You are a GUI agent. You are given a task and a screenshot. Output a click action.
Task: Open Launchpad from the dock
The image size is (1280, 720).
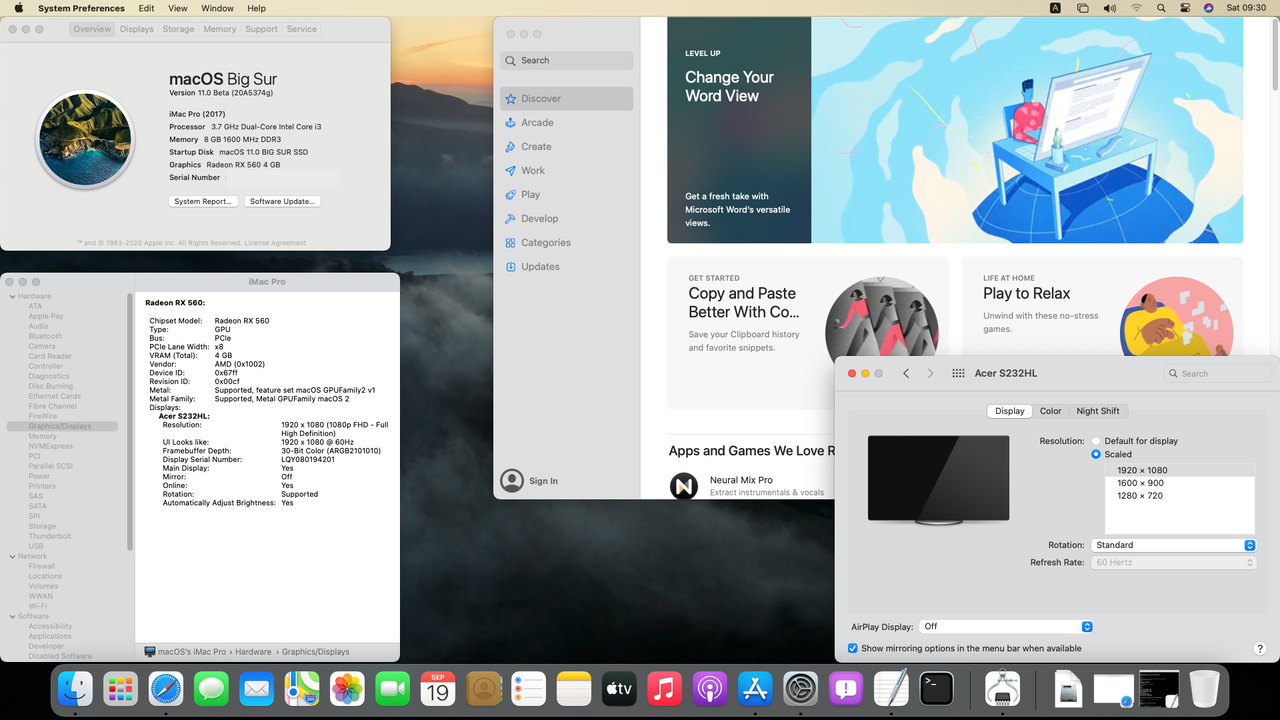(121, 688)
